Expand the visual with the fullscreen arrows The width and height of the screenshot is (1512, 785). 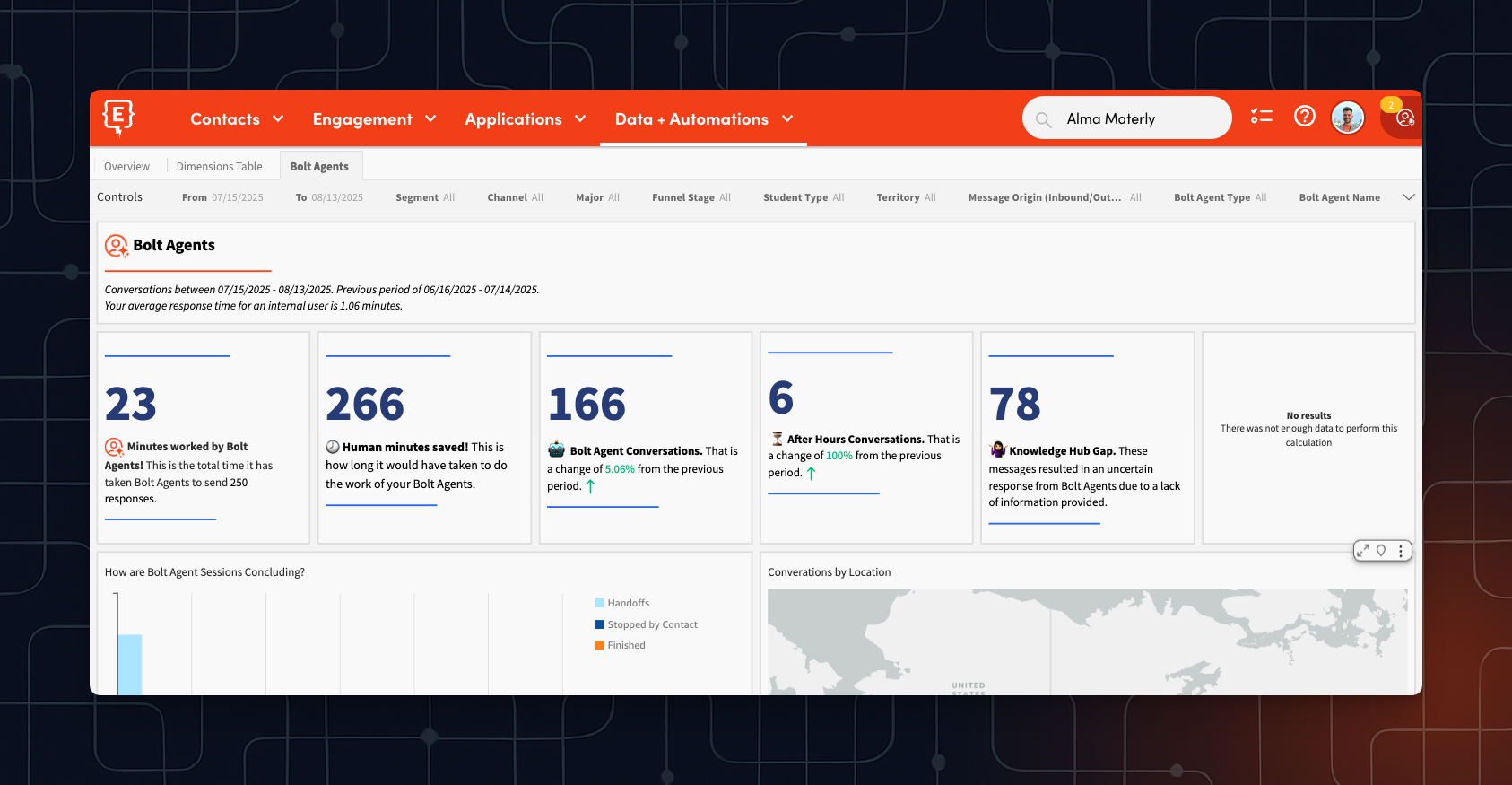1363,551
